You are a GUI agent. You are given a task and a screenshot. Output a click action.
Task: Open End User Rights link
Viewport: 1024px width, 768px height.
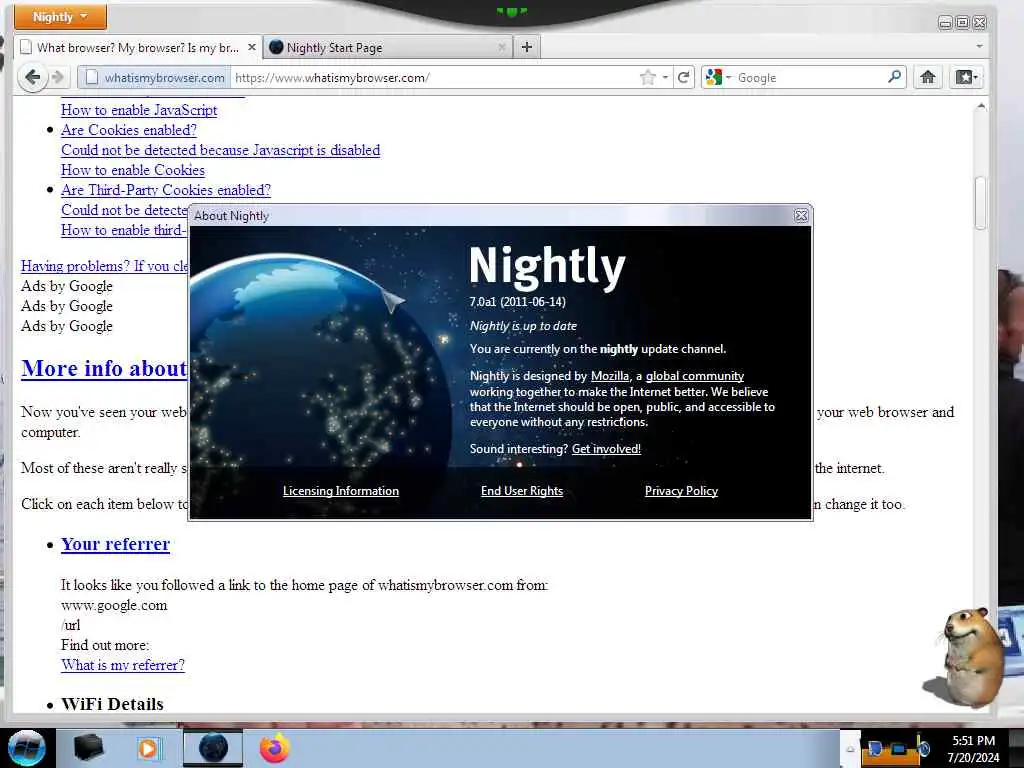(522, 491)
